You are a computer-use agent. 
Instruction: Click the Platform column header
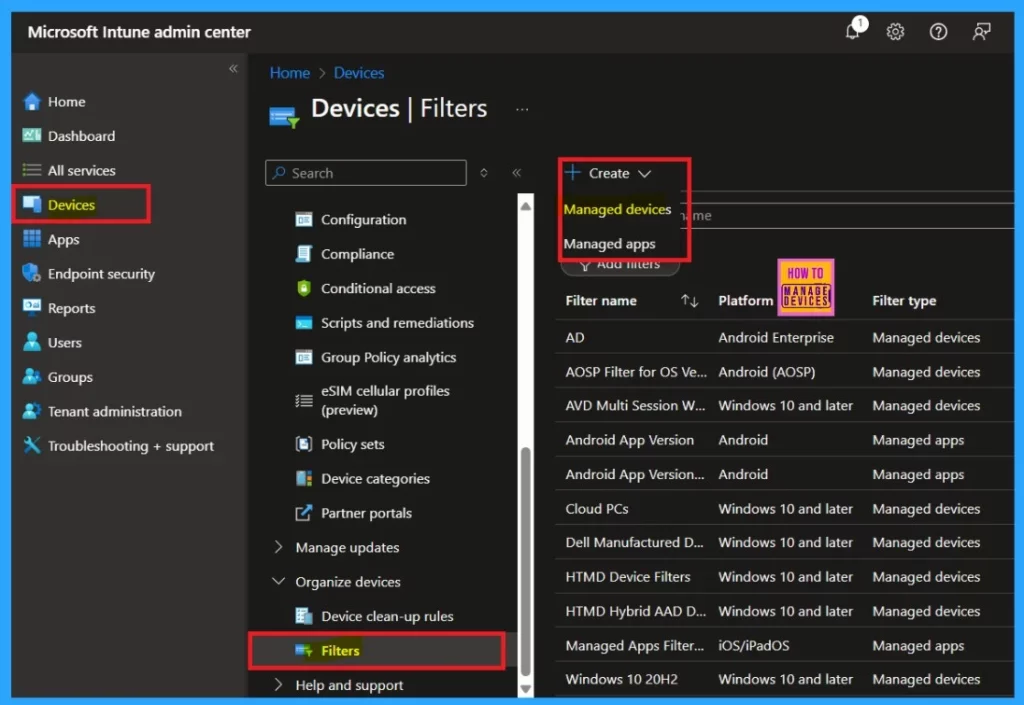pos(745,301)
